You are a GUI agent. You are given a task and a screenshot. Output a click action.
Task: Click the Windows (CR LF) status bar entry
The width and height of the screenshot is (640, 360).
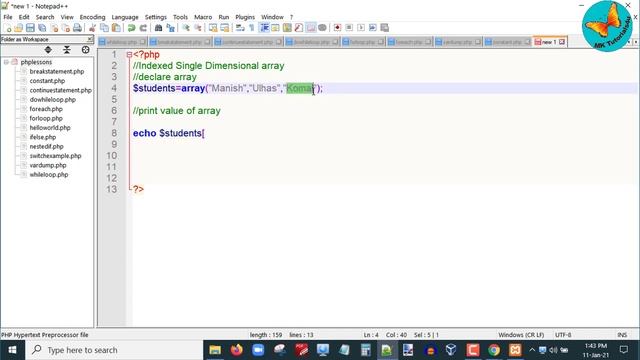click(x=521, y=335)
